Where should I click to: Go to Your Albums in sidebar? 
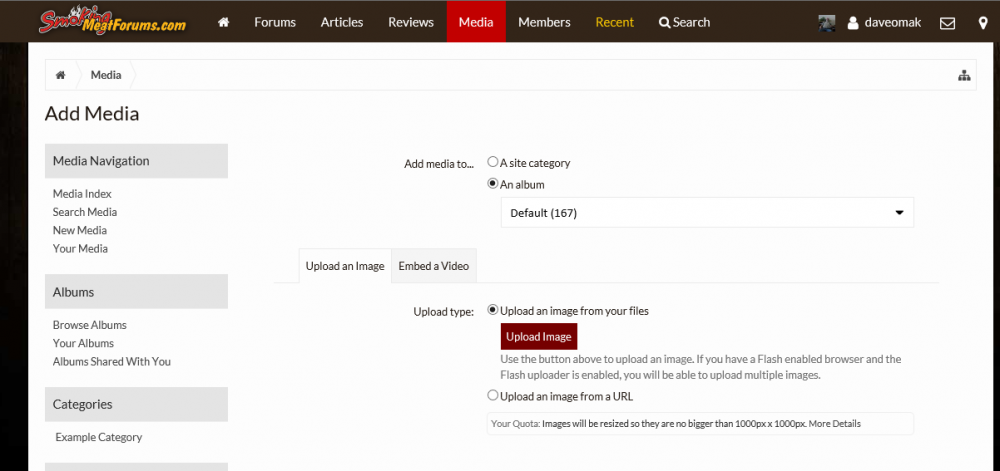83,343
